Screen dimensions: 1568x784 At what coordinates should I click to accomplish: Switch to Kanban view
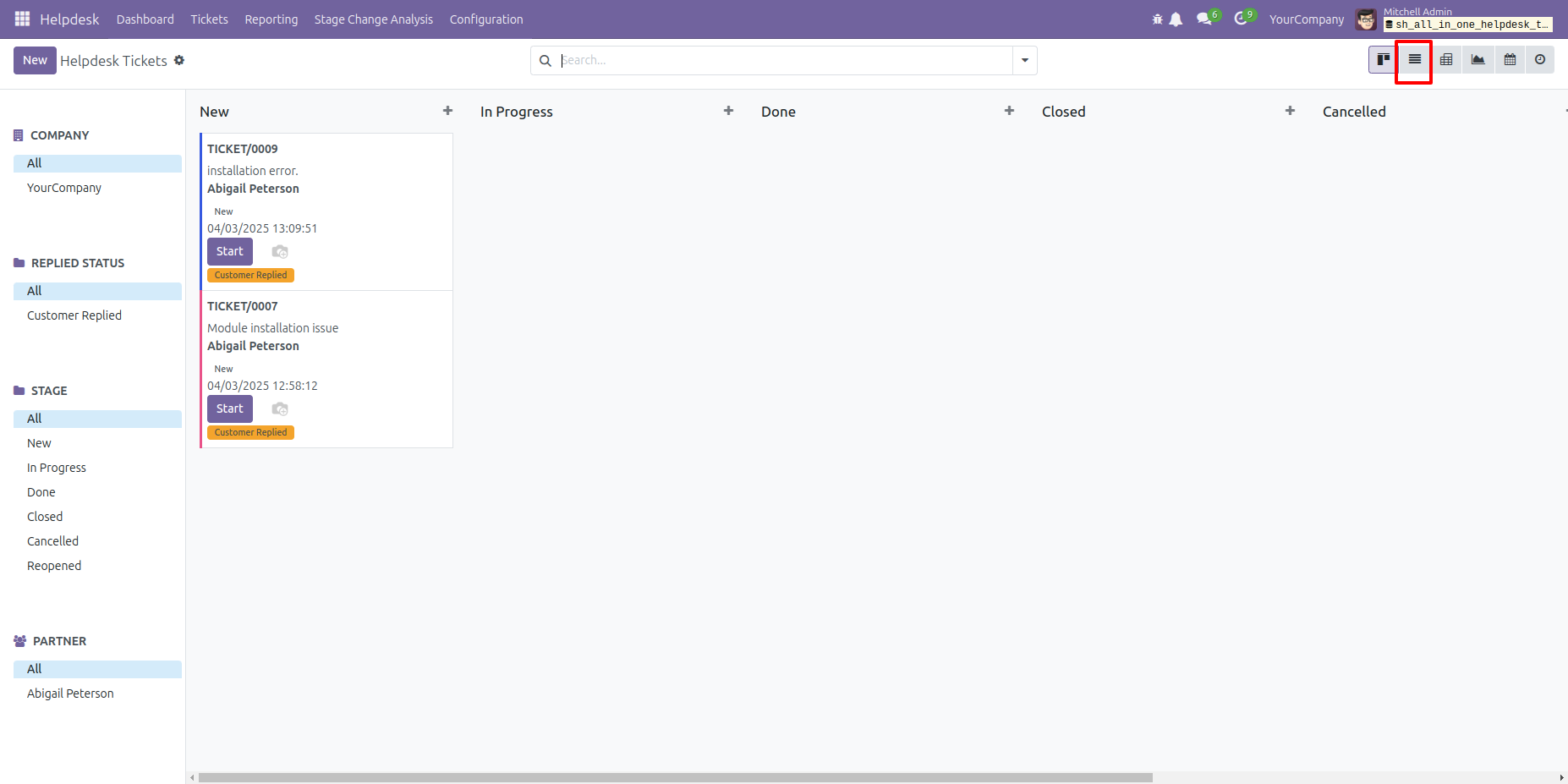tap(1384, 59)
